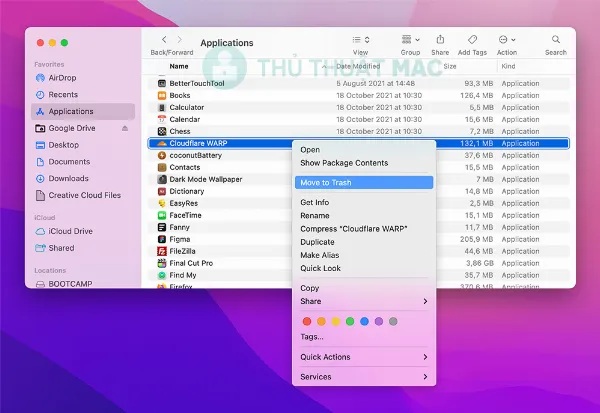Click the Back arrow in Finder toolbar

pos(164,39)
